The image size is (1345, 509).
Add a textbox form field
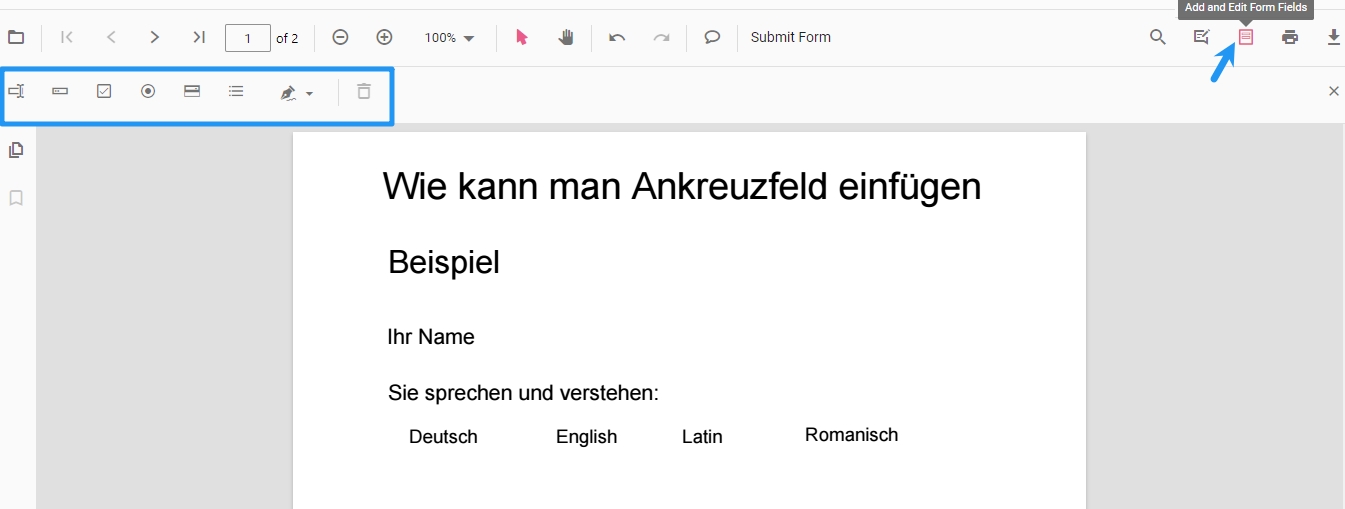pos(16,91)
